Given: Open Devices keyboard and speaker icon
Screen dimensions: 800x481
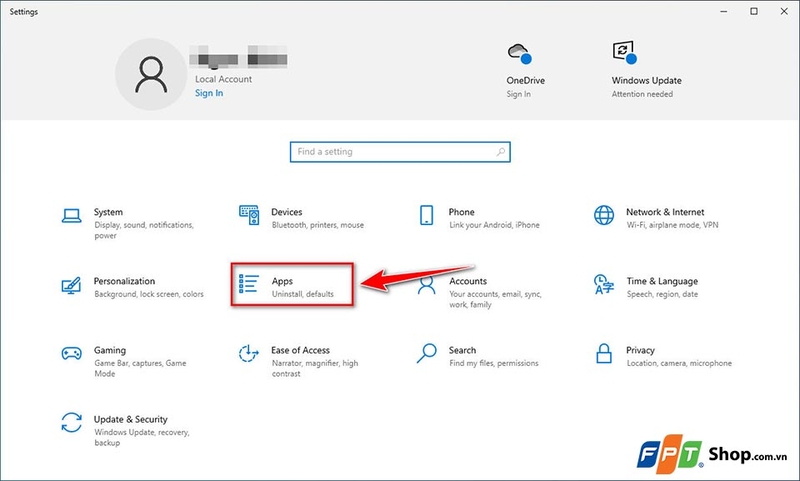Looking at the screenshot, I should tap(249, 215).
